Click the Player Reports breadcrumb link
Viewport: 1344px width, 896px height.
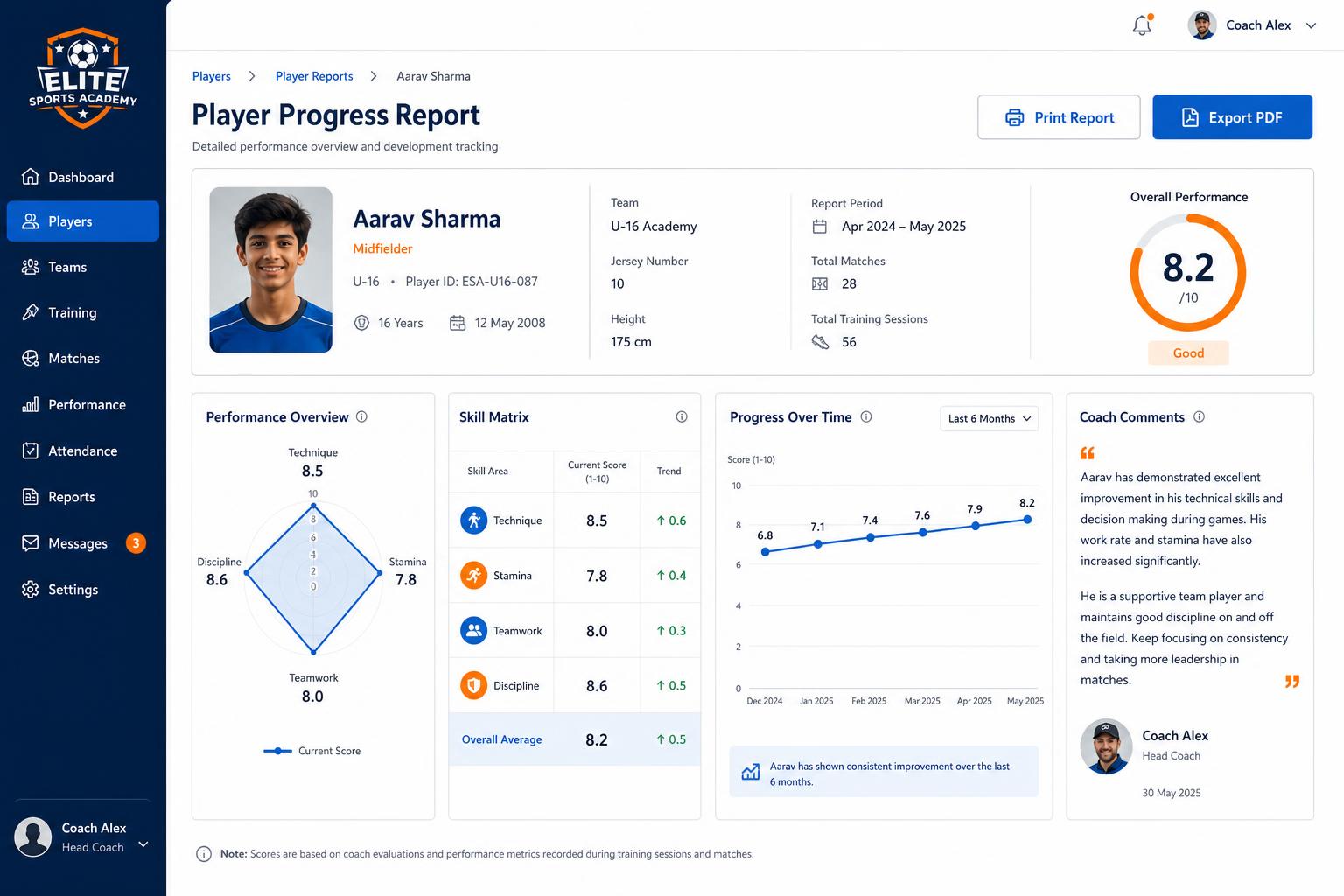click(314, 76)
